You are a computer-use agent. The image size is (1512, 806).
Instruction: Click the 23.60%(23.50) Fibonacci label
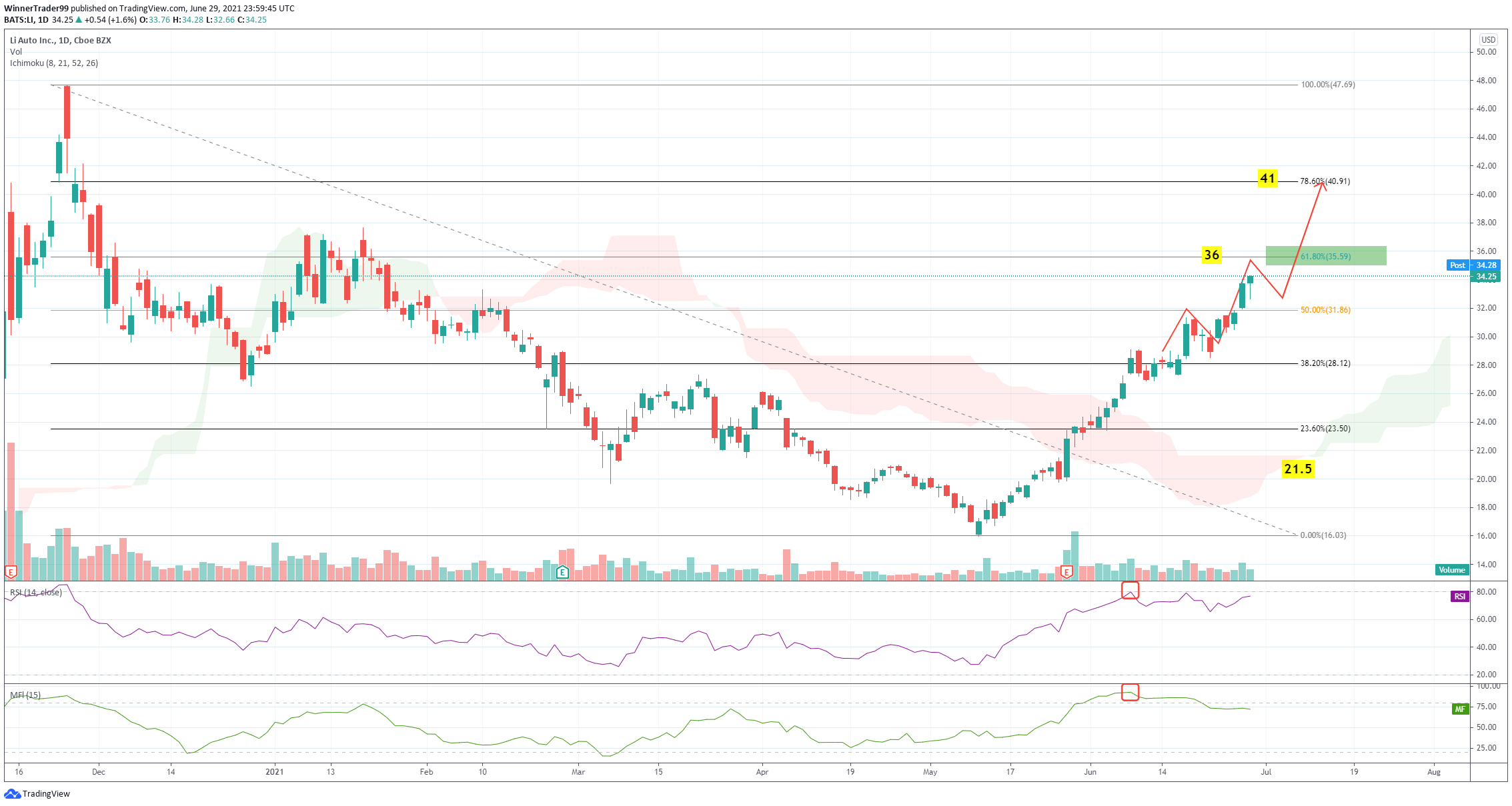pyautogui.click(x=1325, y=429)
